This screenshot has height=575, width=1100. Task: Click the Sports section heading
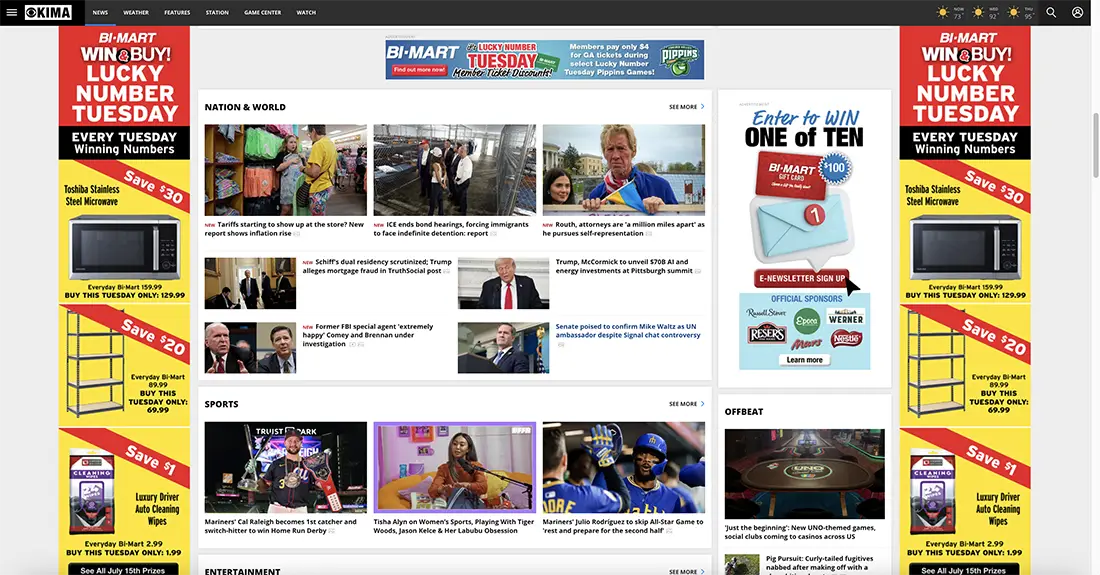click(222, 404)
